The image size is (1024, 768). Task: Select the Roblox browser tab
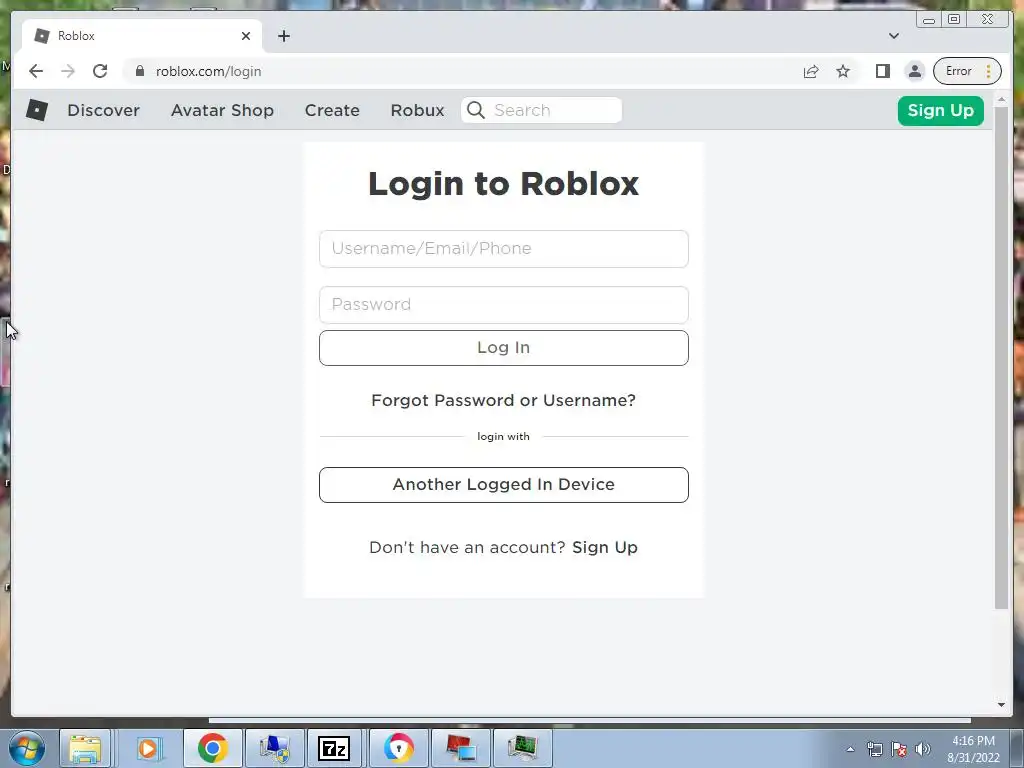click(x=142, y=36)
